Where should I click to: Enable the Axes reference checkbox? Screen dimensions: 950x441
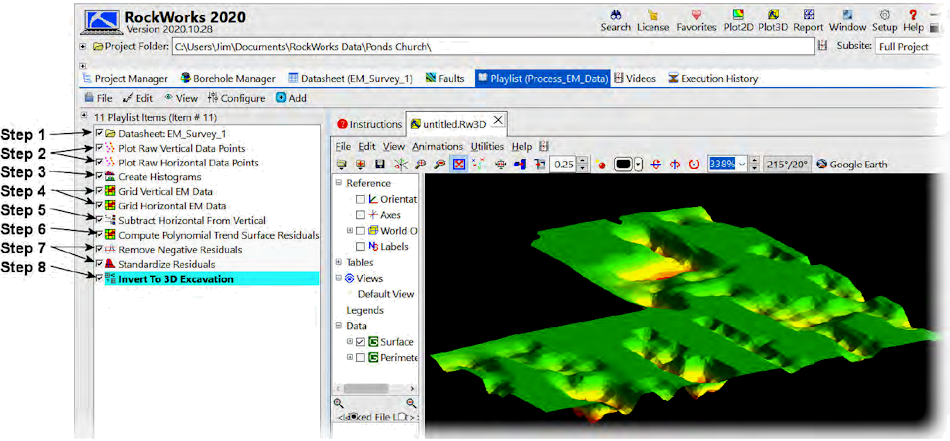(360, 215)
